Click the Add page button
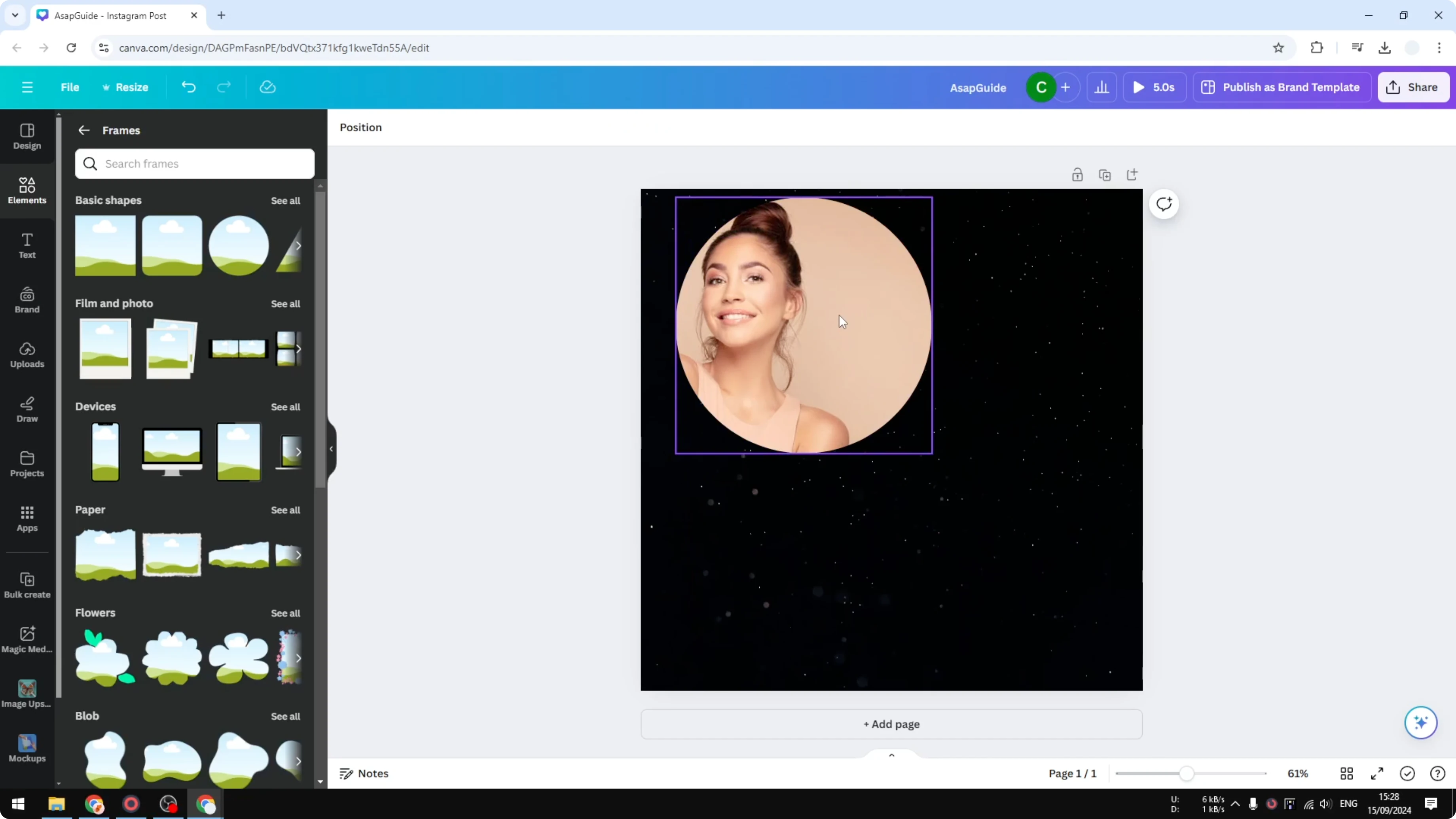Image resolution: width=1456 pixels, height=819 pixels. tap(891, 724)
